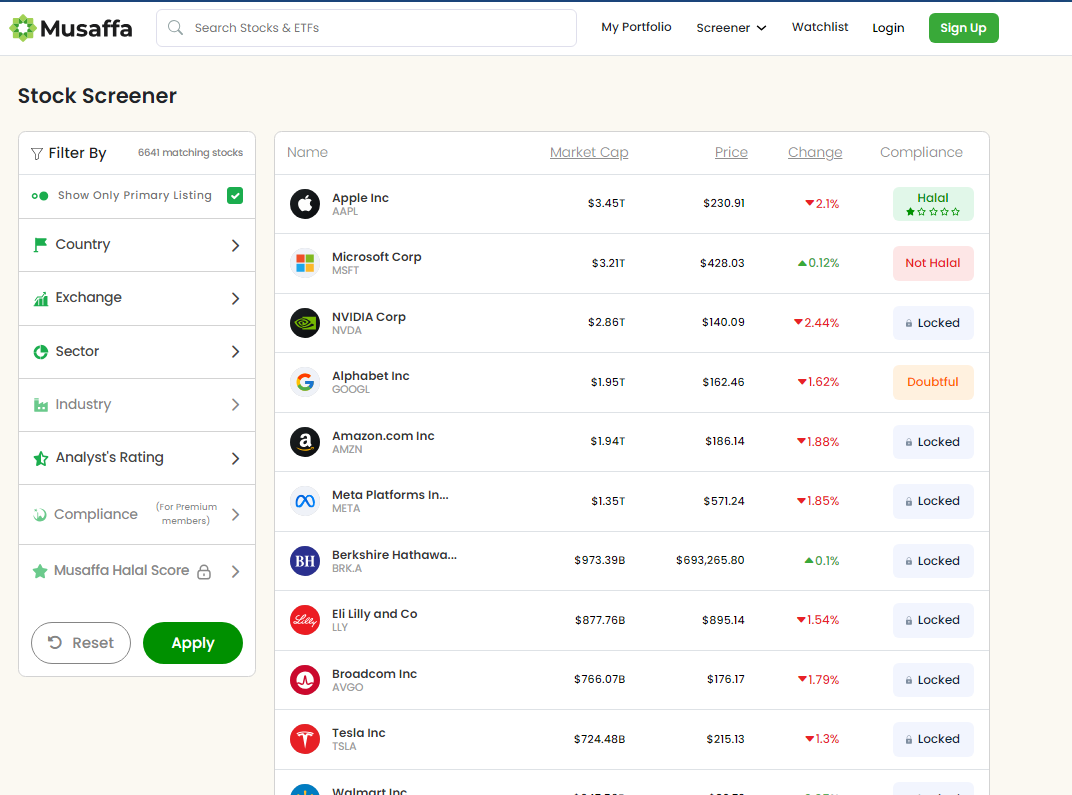Open the Screener dropdown menu
1072x795 pixels.
click(x=731, y=28)
